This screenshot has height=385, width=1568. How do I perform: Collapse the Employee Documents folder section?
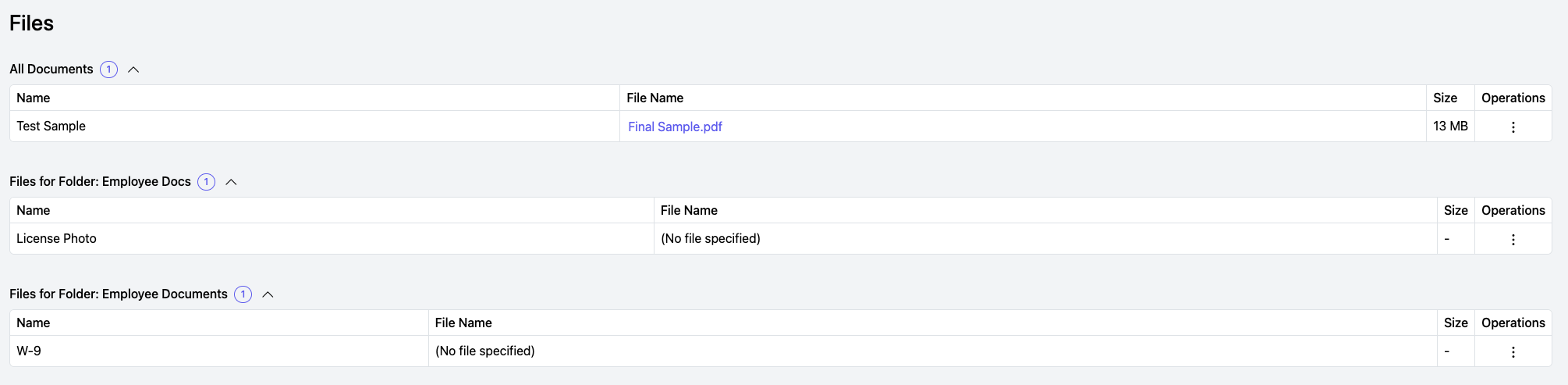(x=268, y=294)
